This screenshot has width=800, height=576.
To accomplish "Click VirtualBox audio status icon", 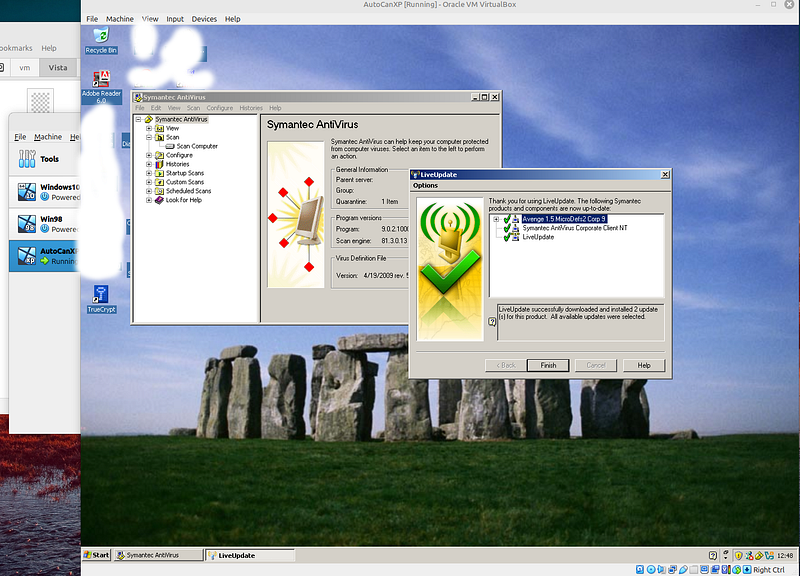I will pyautogui.click(x=661, y=569).
